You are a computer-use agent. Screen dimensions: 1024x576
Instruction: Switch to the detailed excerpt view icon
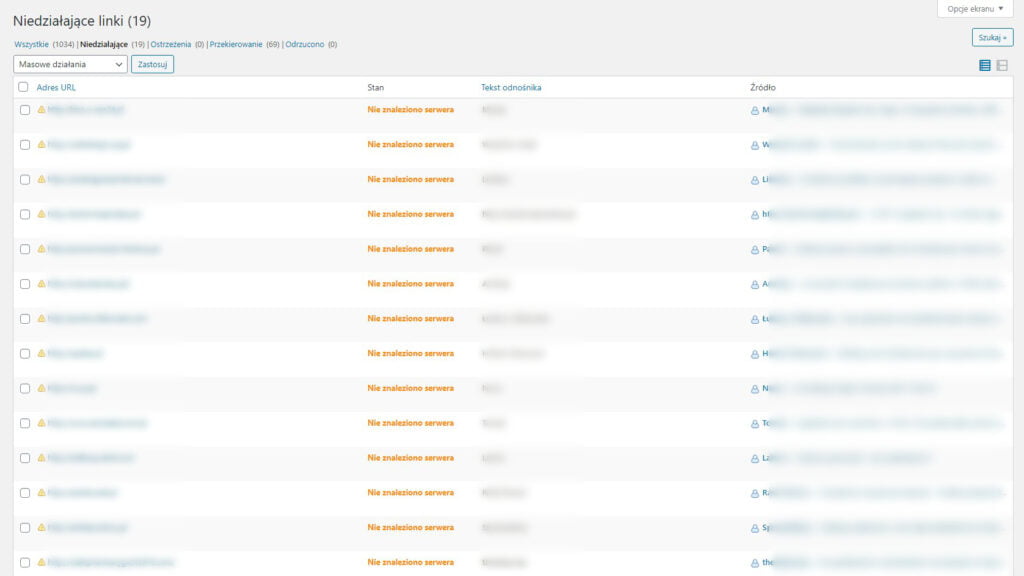click(1002, 65)
